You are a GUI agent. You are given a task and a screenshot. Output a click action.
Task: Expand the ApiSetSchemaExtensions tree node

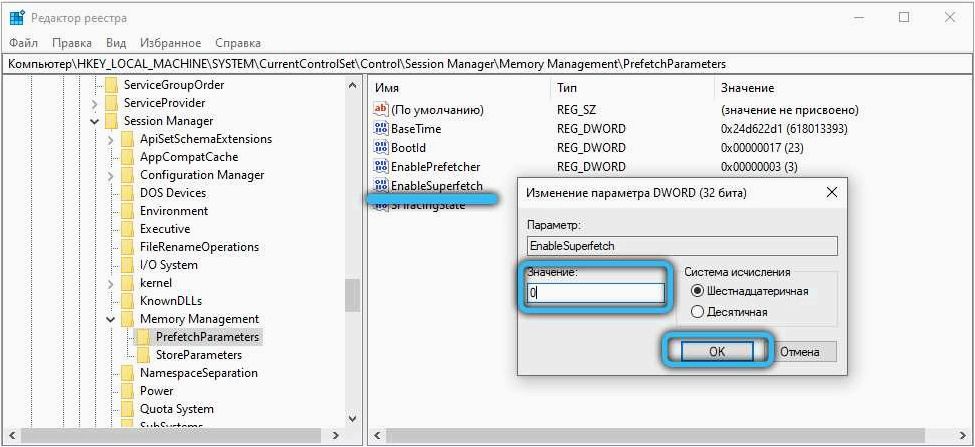[111, 139]
